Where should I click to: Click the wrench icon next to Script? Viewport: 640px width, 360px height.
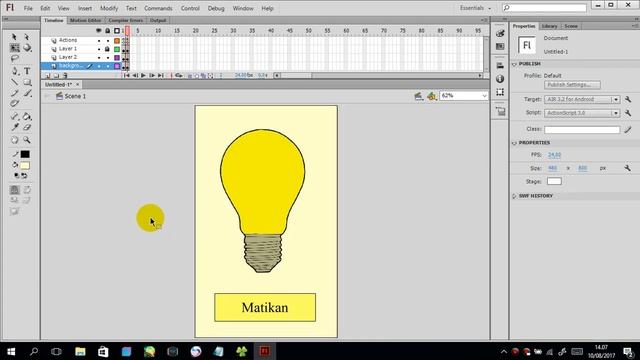[628, 113]
